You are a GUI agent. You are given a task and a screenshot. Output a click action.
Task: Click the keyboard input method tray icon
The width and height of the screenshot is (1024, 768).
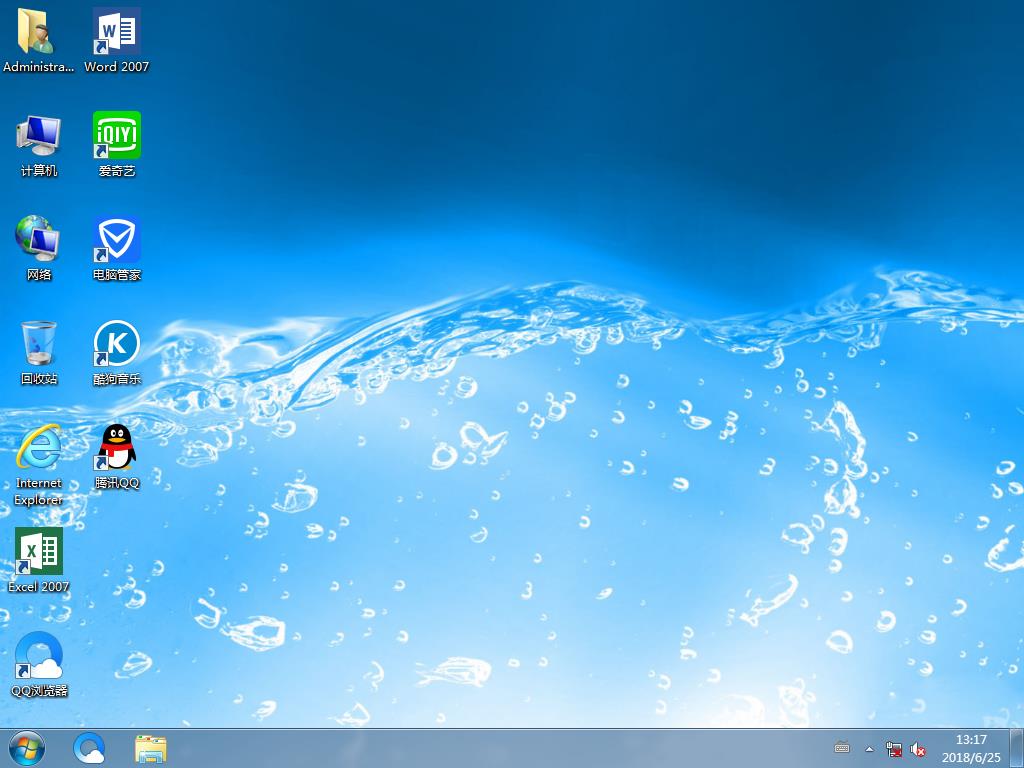tap(842, 748)
